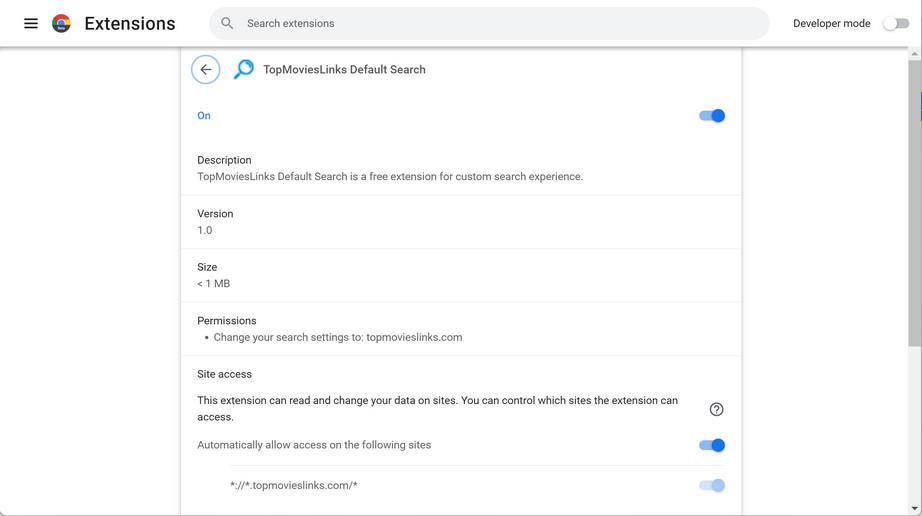Disable automatic access on following sites
This screenshot has width=922, height=516.
pos(711,445)
